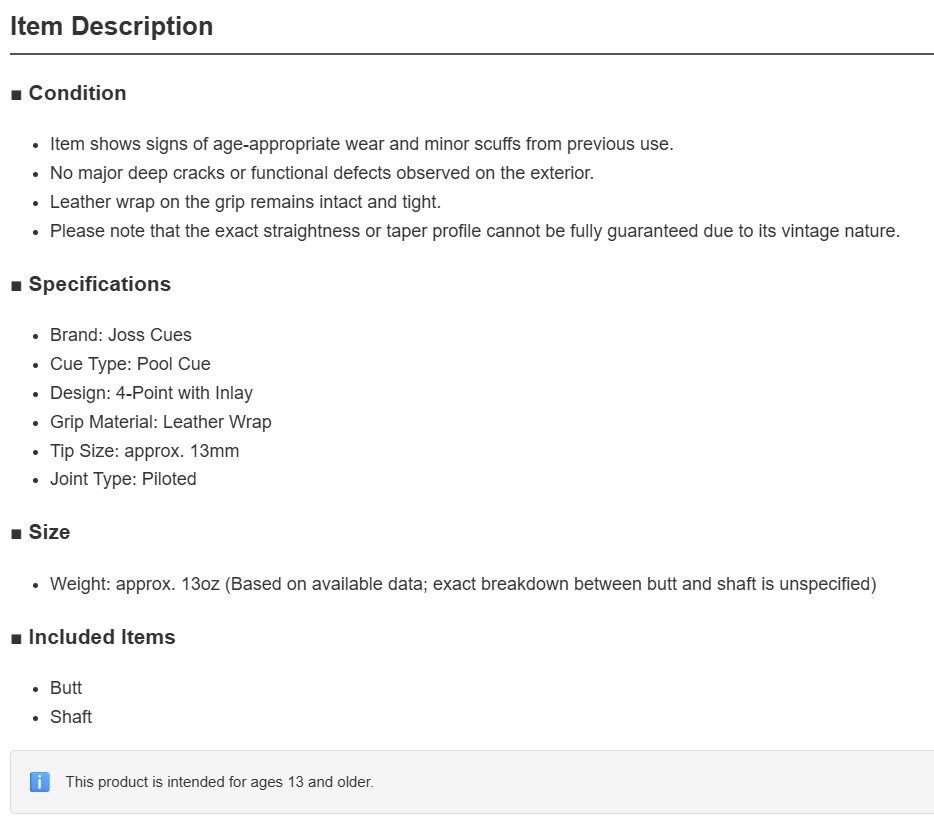Select the Design: 4-Point with Inlay text
Viewport: 934px width, 829px height.
[151, 393]
